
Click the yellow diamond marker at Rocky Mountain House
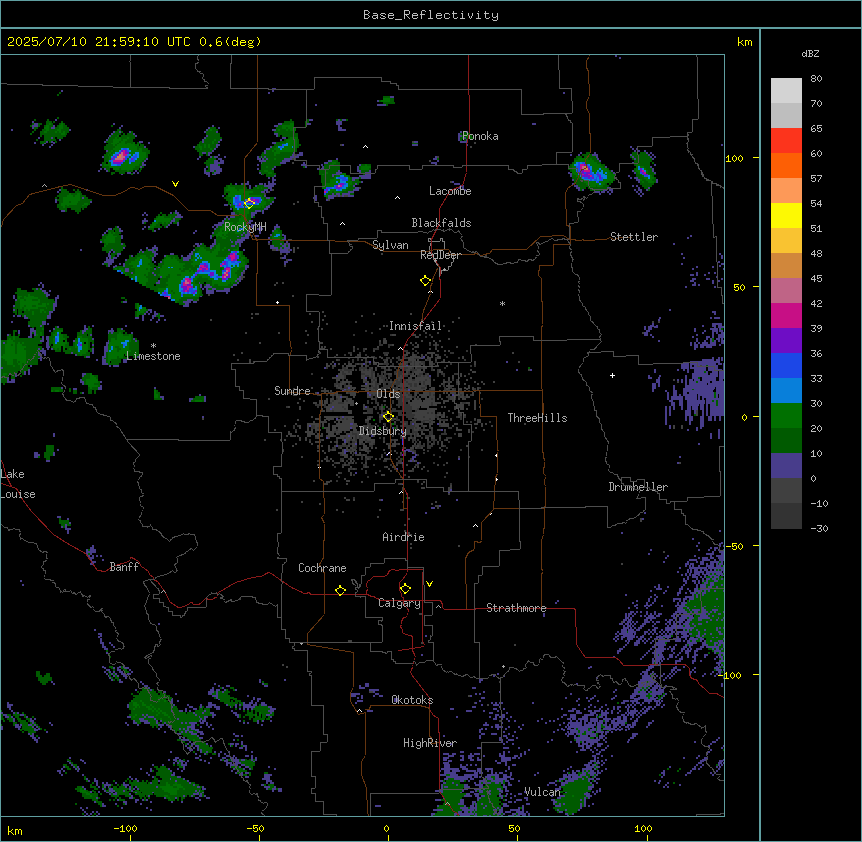pos(249,203)
